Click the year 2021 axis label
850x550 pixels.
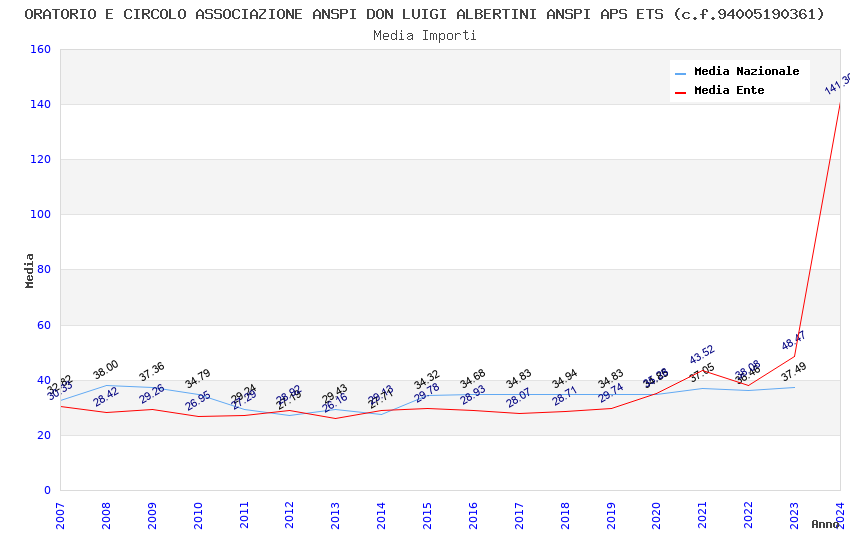(x=703, y=515)
